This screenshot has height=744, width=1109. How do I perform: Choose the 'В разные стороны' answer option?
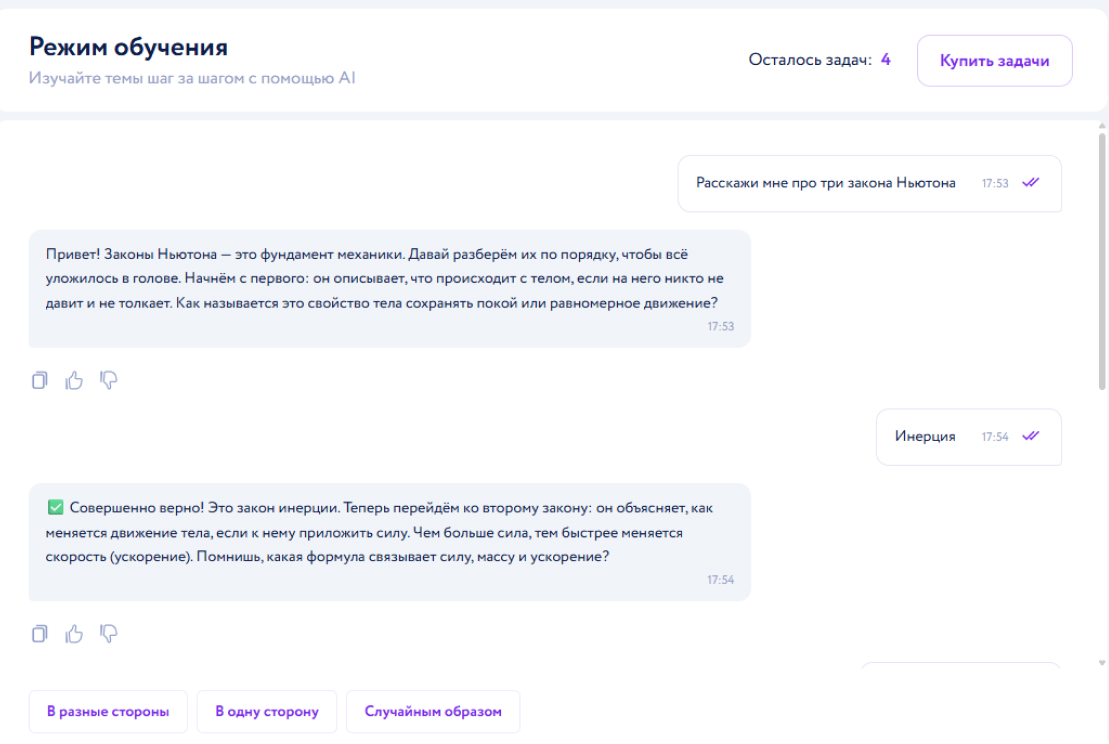pos(108,711)
